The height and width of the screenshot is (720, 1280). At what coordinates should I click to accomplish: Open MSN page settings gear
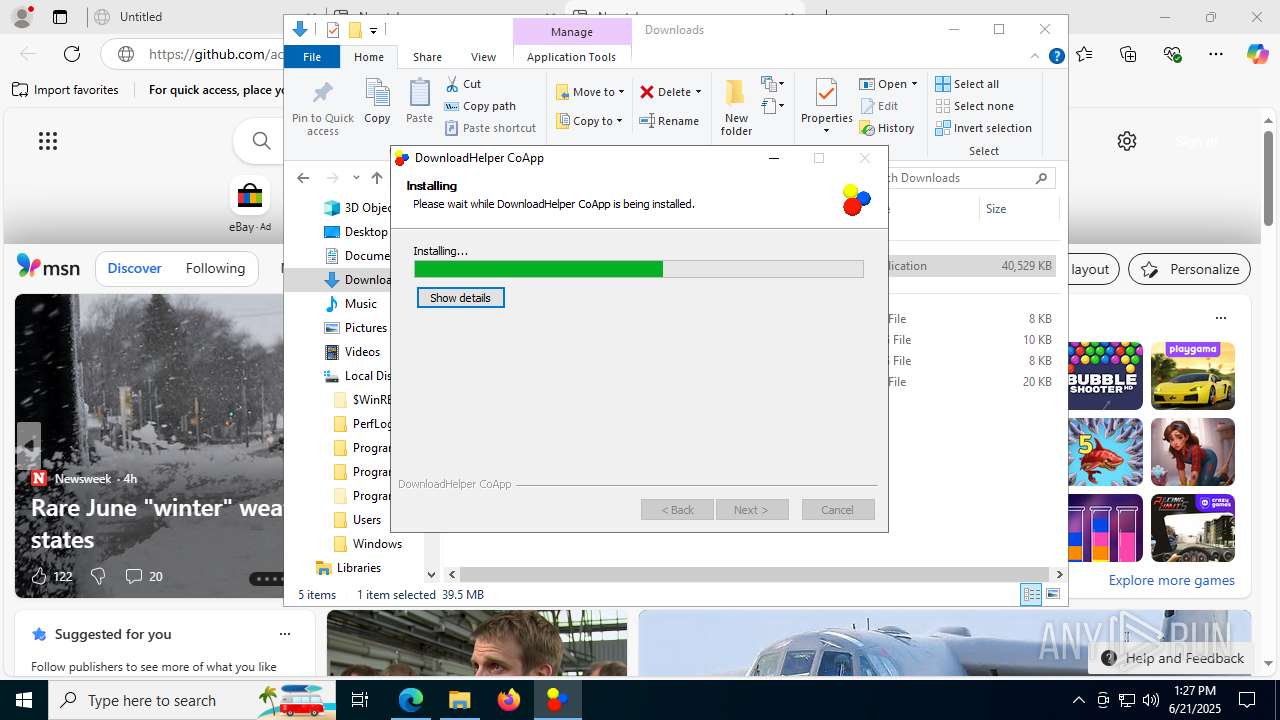[1127, 141]
